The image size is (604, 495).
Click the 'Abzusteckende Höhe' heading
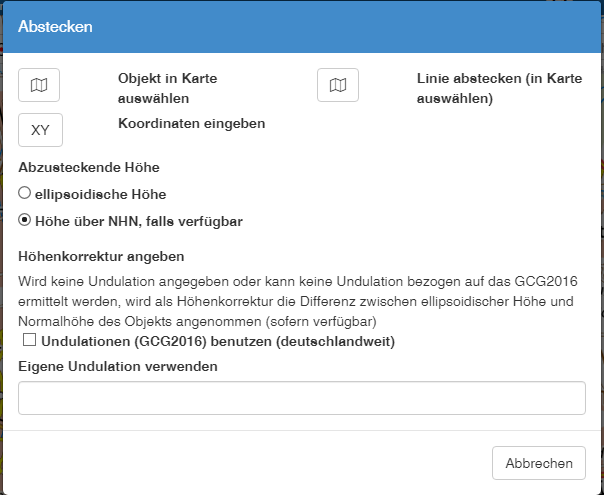click(89, 167)
